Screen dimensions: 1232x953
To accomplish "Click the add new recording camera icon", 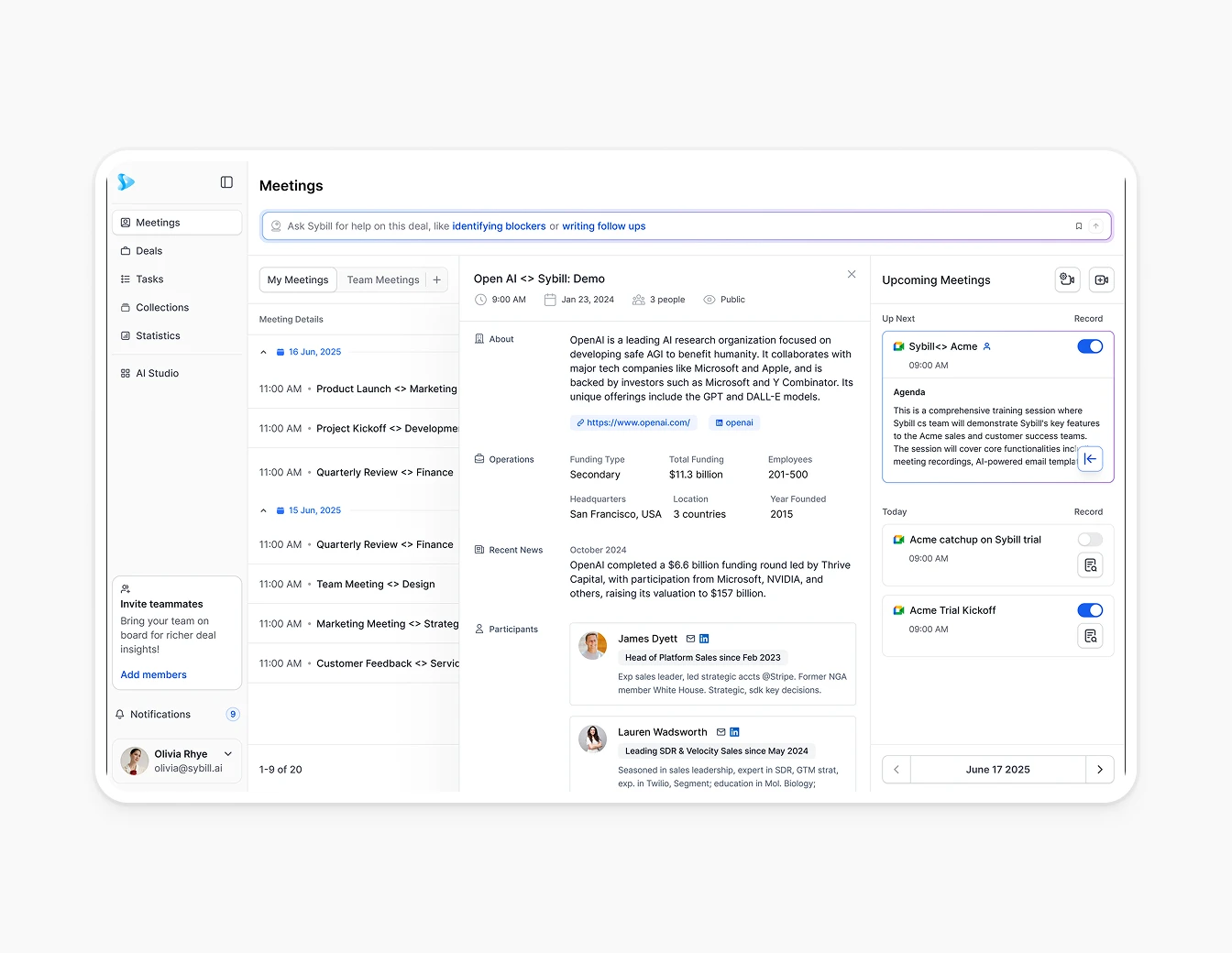I will (x=1101, y=279).
